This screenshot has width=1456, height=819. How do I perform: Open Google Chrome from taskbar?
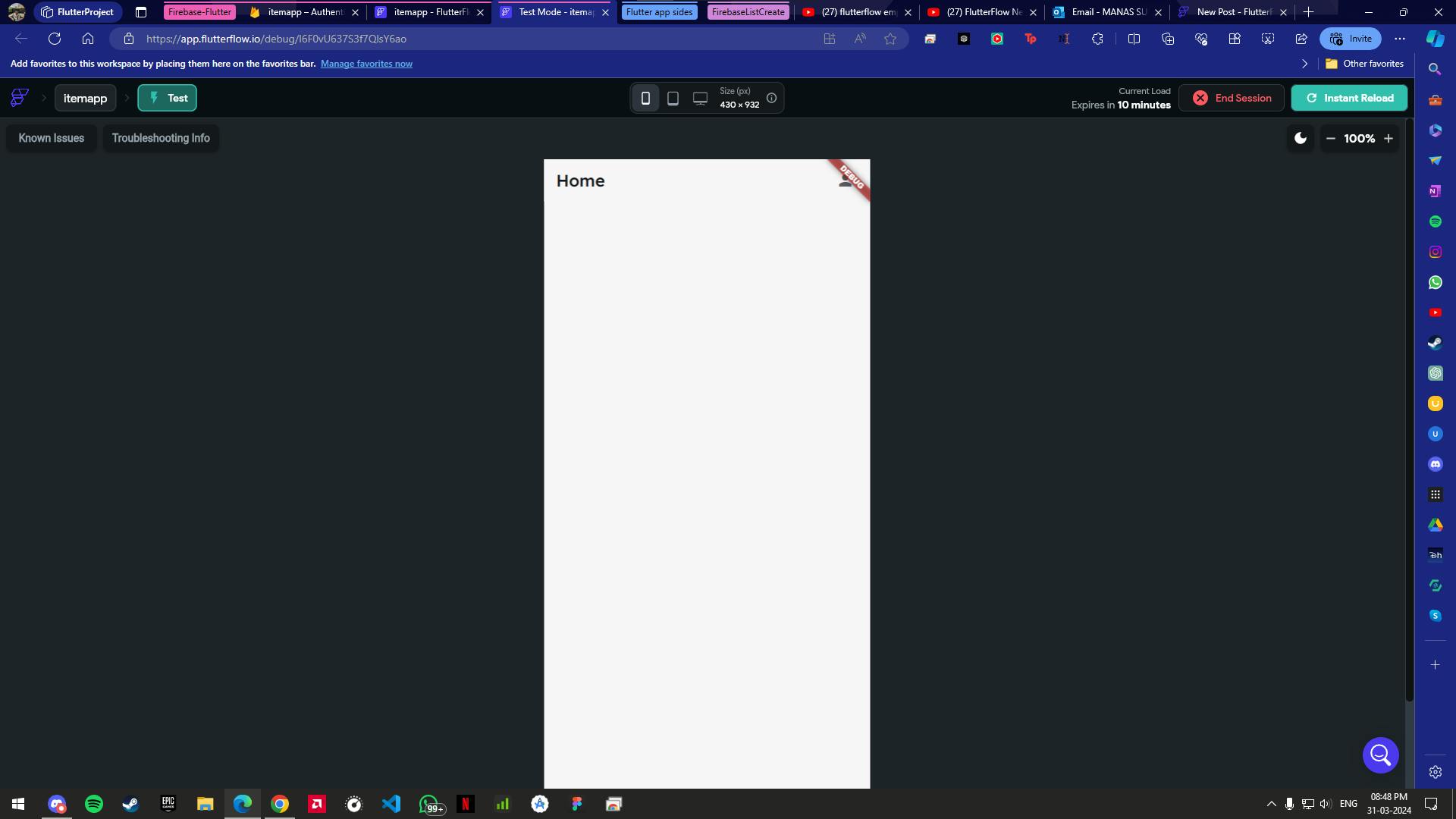280,804
